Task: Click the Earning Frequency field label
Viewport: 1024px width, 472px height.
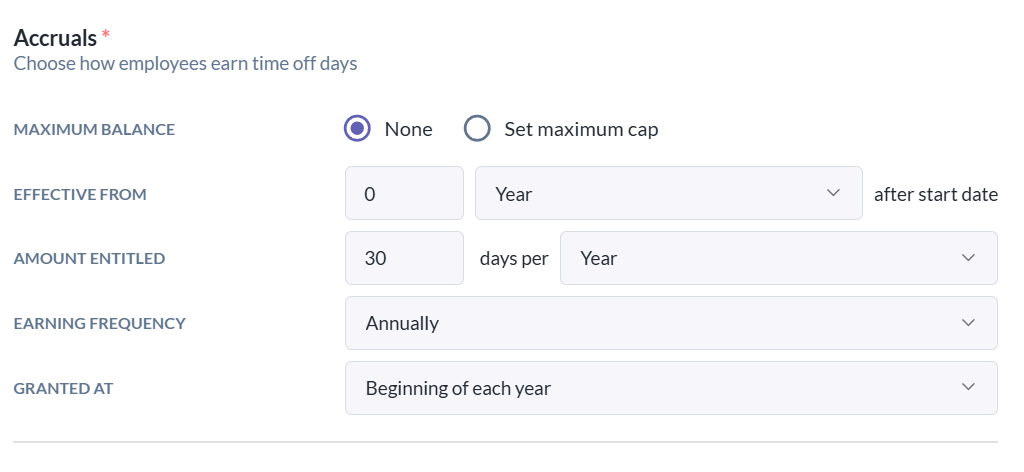Action: click(100, 323)
